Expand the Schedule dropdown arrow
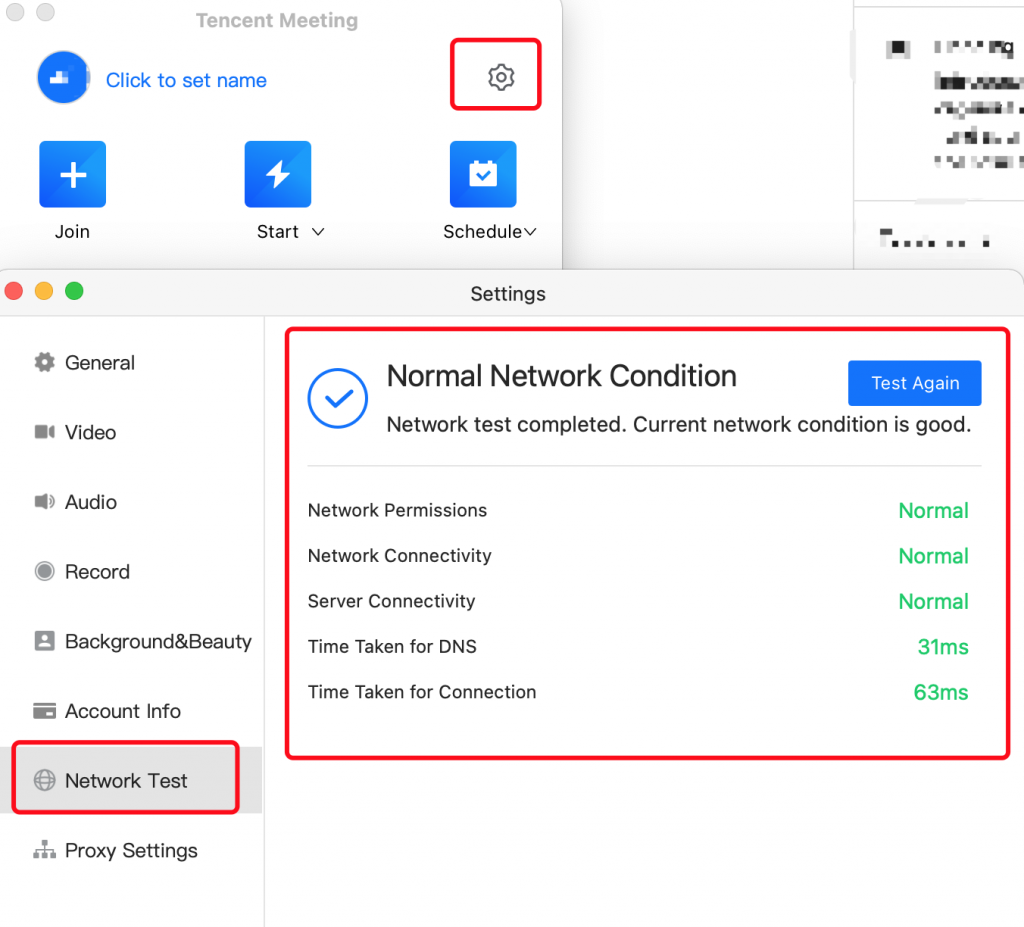The width and height of the screenshot is (1024, 927). click(530, 232)
